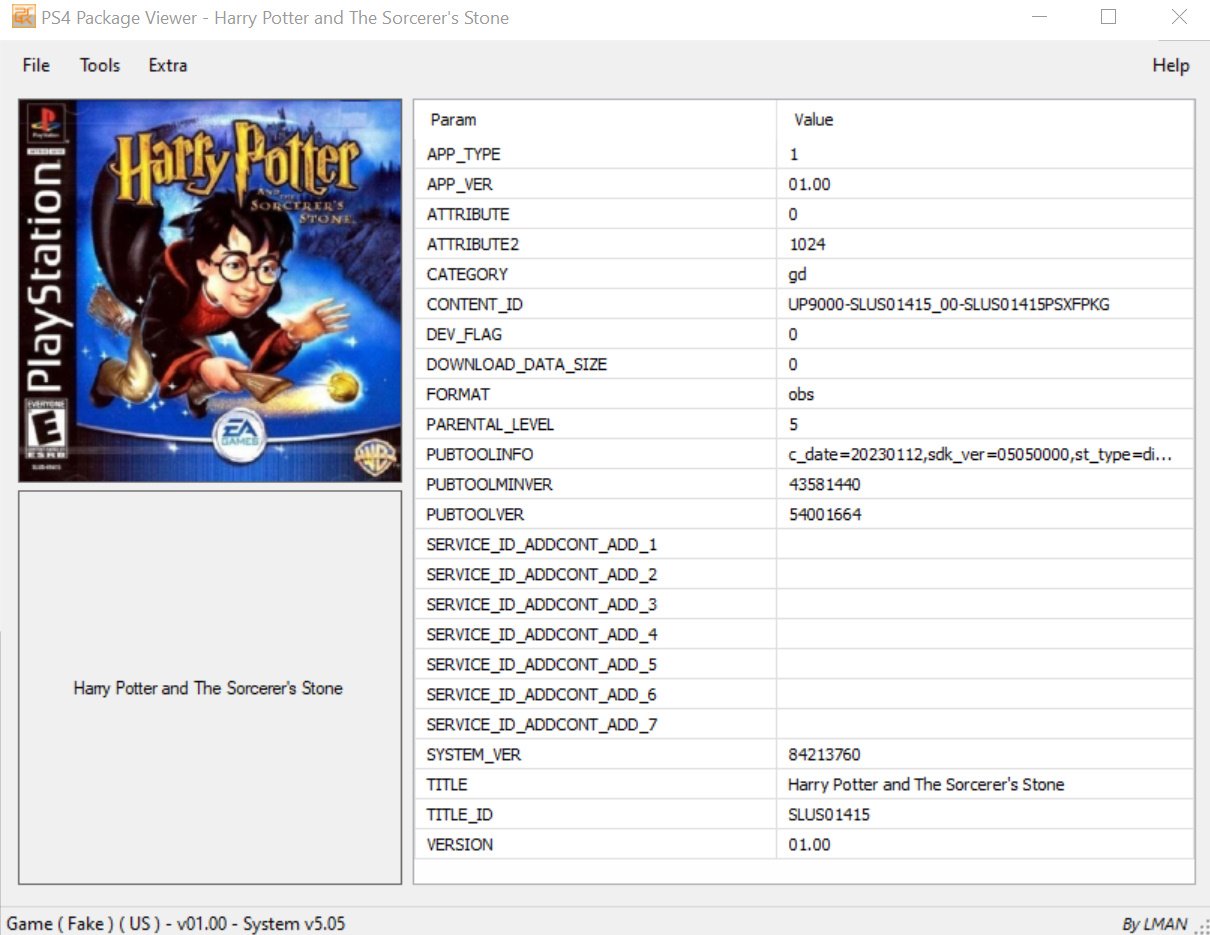Image resolution: width=1210 pixels, height=935 pixels.
Task: Select the CONTENT_ID value cell
Action: coord(948,304)
